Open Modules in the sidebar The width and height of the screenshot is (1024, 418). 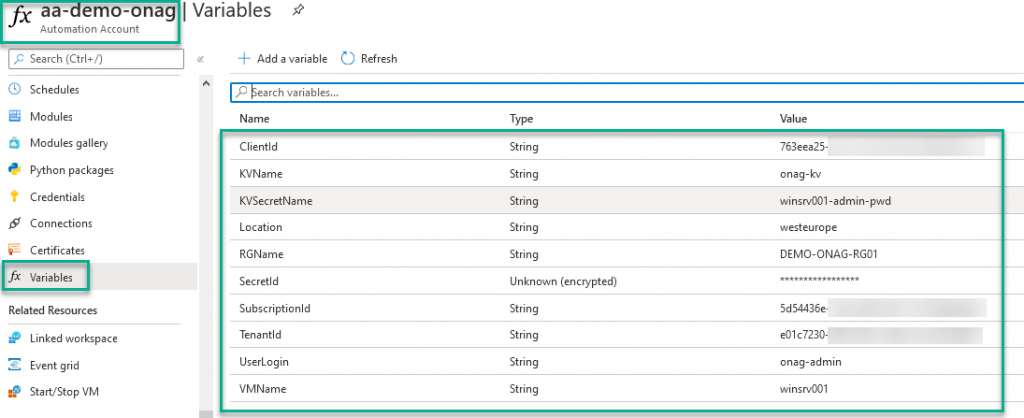[51, 116]
